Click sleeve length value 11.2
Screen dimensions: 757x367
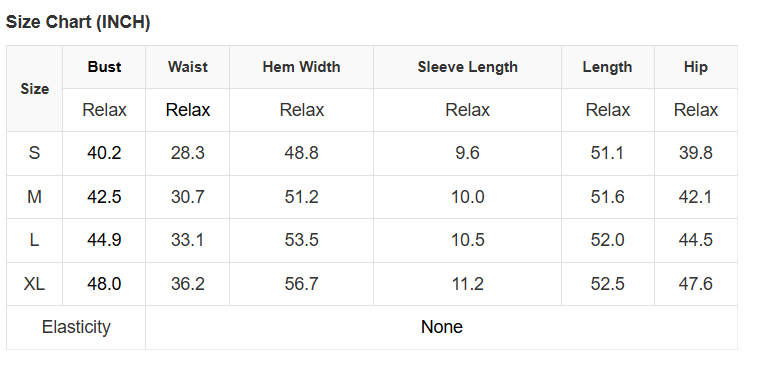pos(467,283)
